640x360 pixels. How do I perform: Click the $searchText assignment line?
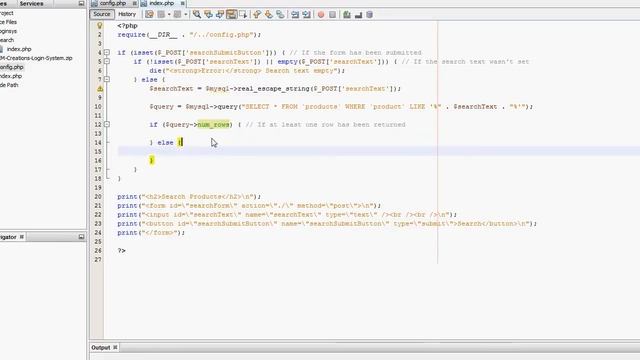[x=275, y=89]
